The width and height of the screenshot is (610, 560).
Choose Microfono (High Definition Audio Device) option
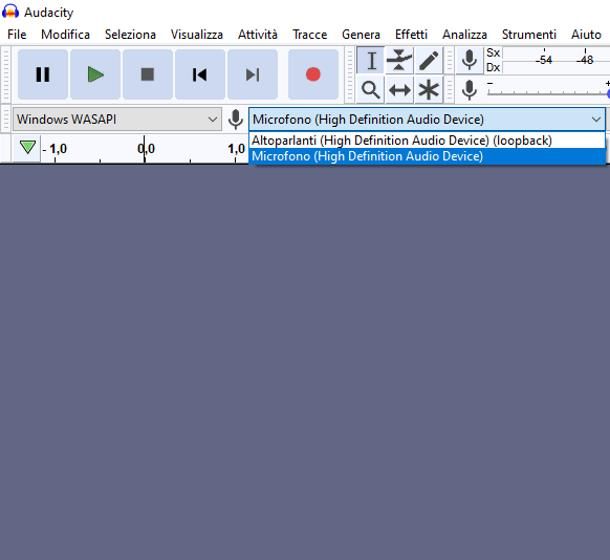[427, 156]
